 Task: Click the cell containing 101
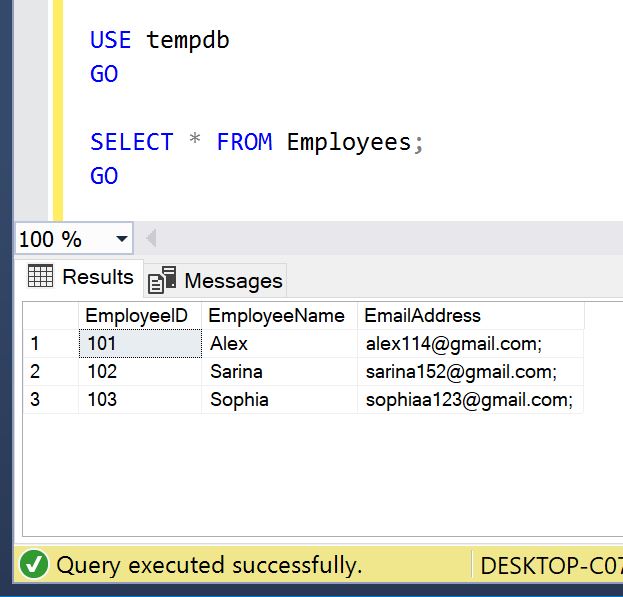coord(139,344)
